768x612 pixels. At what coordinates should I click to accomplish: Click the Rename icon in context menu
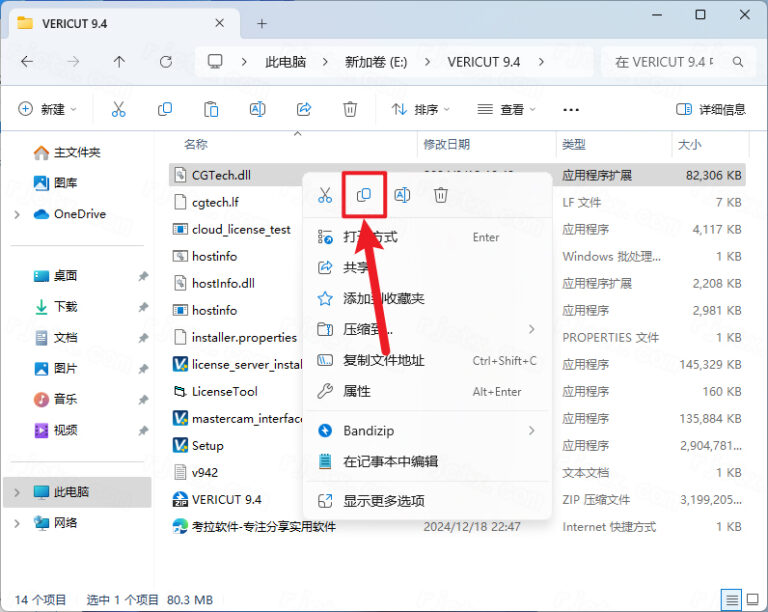tap(402, 195)
